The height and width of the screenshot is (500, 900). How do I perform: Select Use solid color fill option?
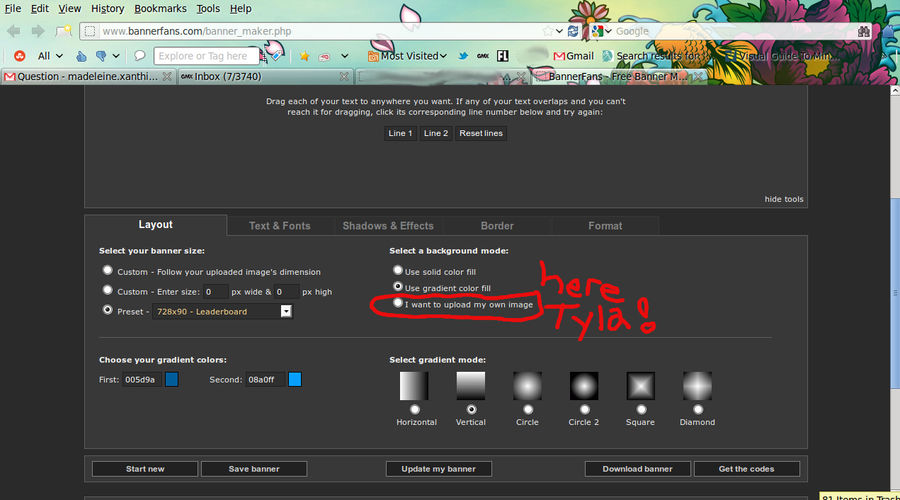tap(398, 270)
